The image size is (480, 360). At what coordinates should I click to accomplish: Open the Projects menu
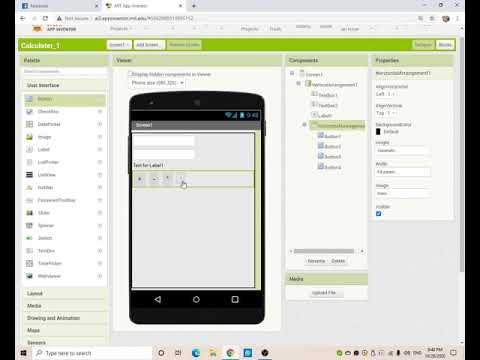coord(121,29)
